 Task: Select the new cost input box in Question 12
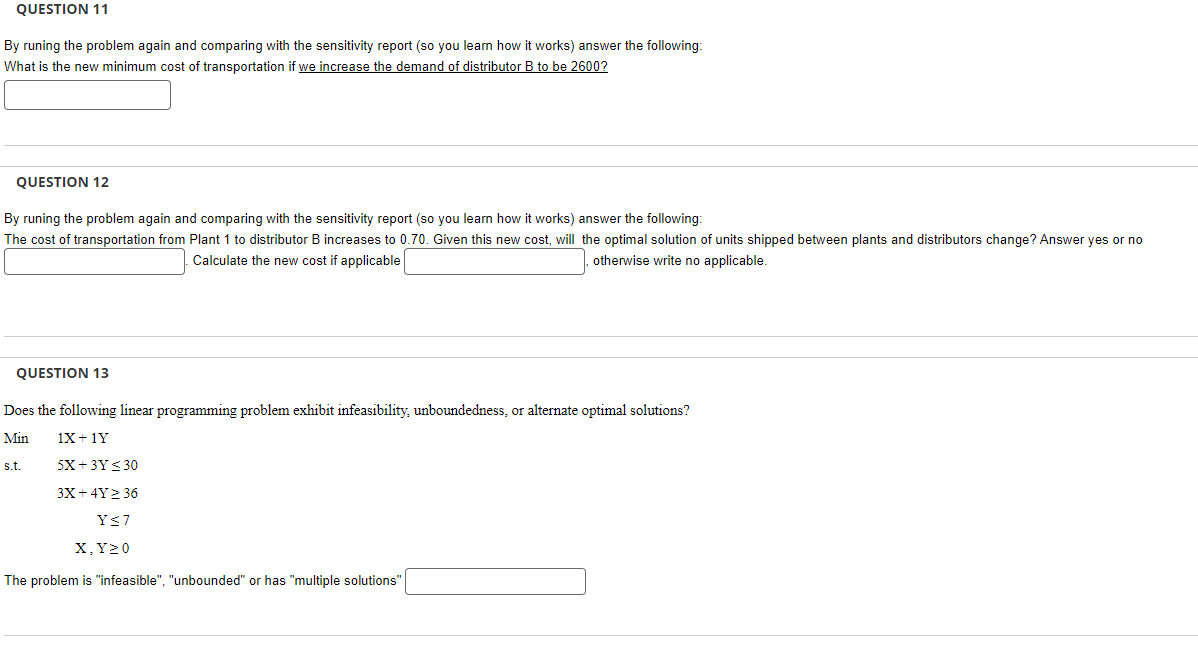click(494, 261)
